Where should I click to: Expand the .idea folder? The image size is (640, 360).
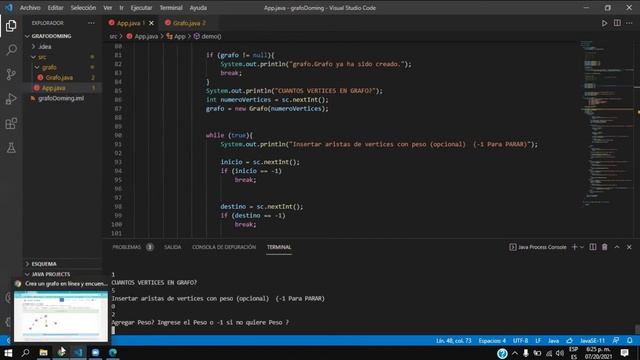point(44,47)
